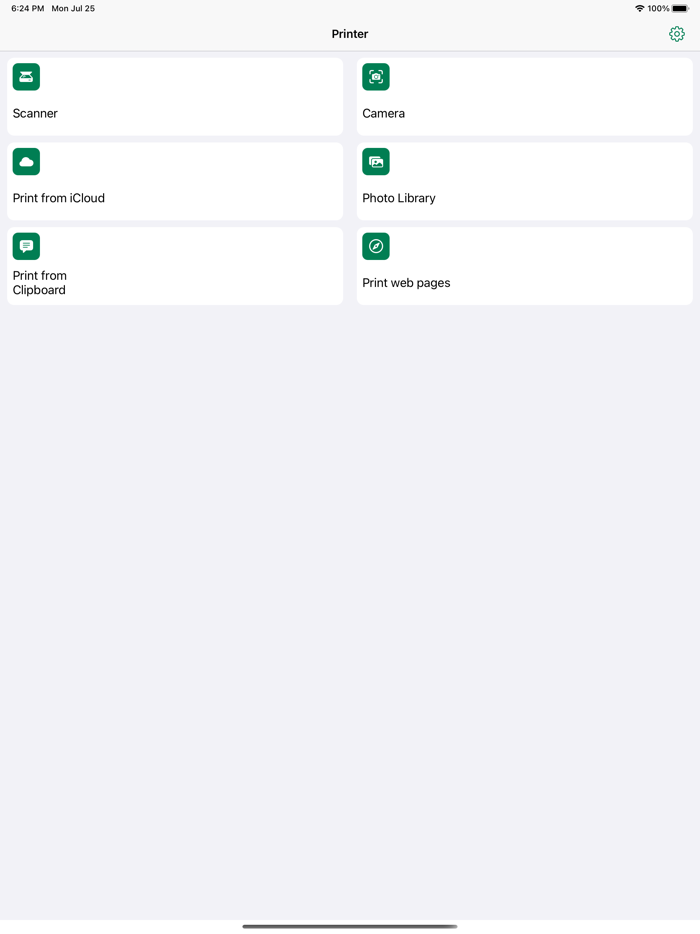This screenshot has height=934, width=700.
Task: Open the Photo Library option
Action: pyautogui.click(x=524, y=181)
